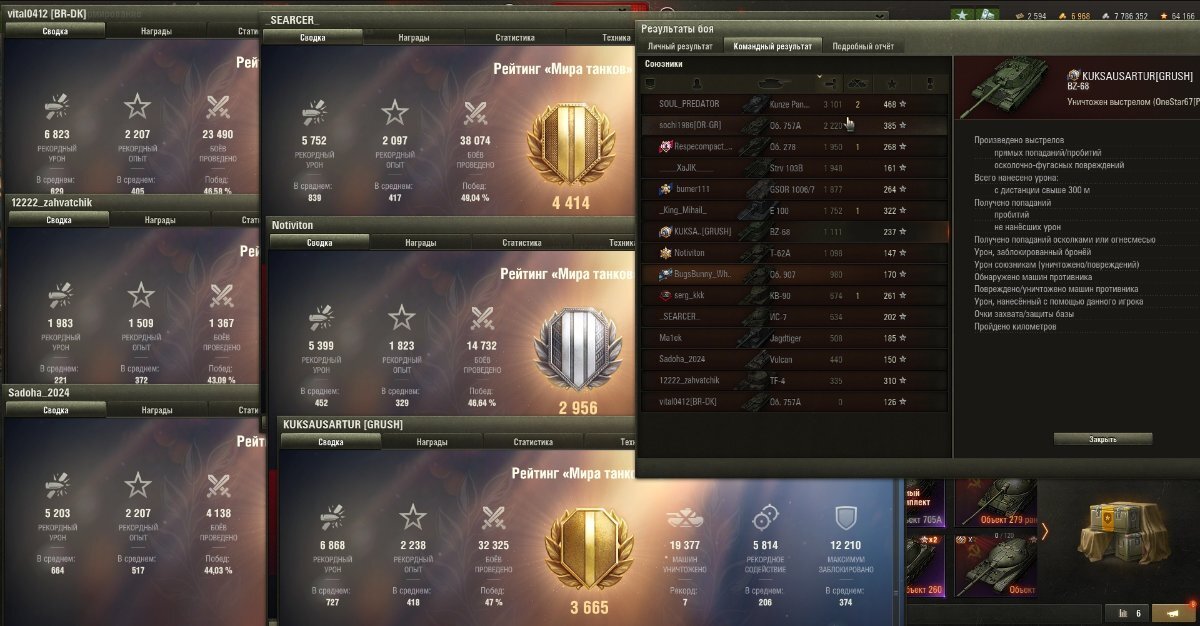Sort allies by experience star column icon
Viewport: 1200px width, 626px height.
coord(891,83)
